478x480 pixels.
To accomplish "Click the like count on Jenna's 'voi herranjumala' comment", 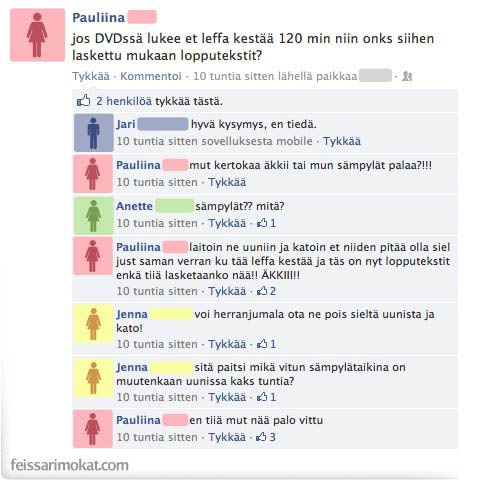I will (266, 344).
